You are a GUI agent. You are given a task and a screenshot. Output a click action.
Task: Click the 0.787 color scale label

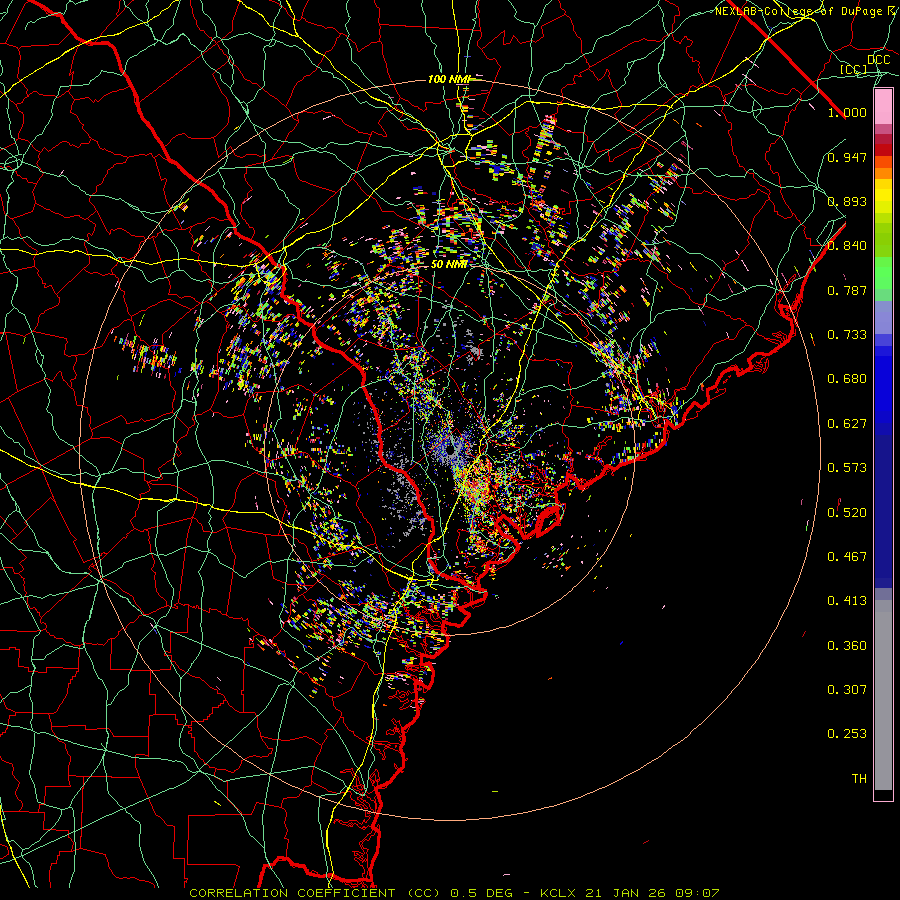(847, 290)
